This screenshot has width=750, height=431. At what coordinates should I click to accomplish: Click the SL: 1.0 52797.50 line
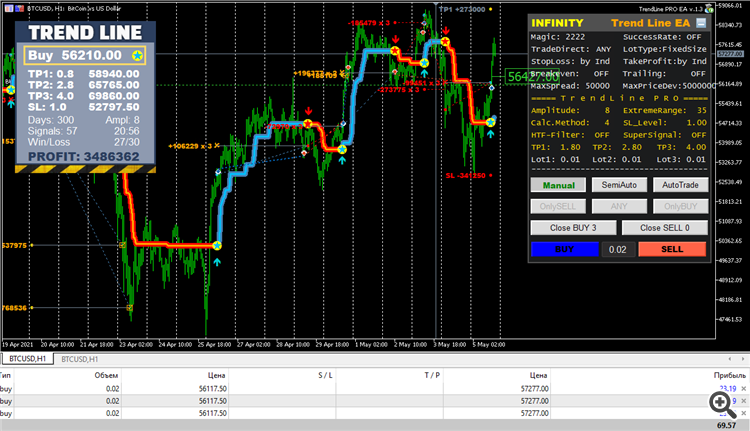[84, 107]
